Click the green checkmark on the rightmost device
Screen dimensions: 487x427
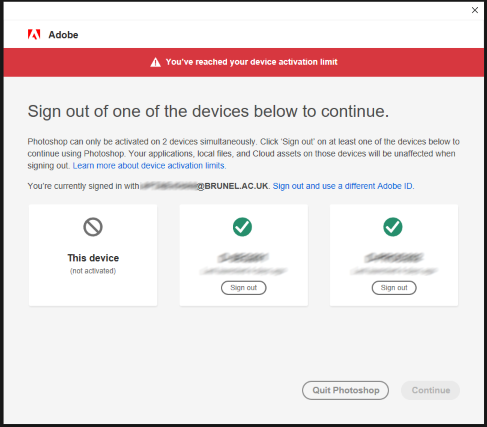tap(393, 227)
